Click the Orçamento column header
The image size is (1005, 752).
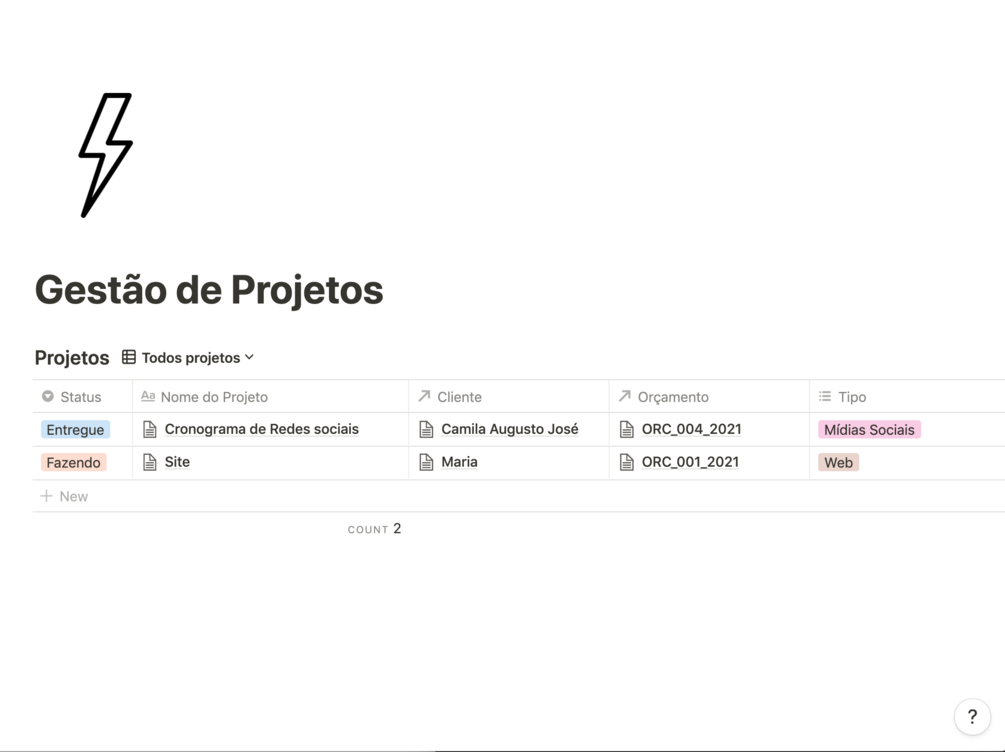[x=672, y=397]
